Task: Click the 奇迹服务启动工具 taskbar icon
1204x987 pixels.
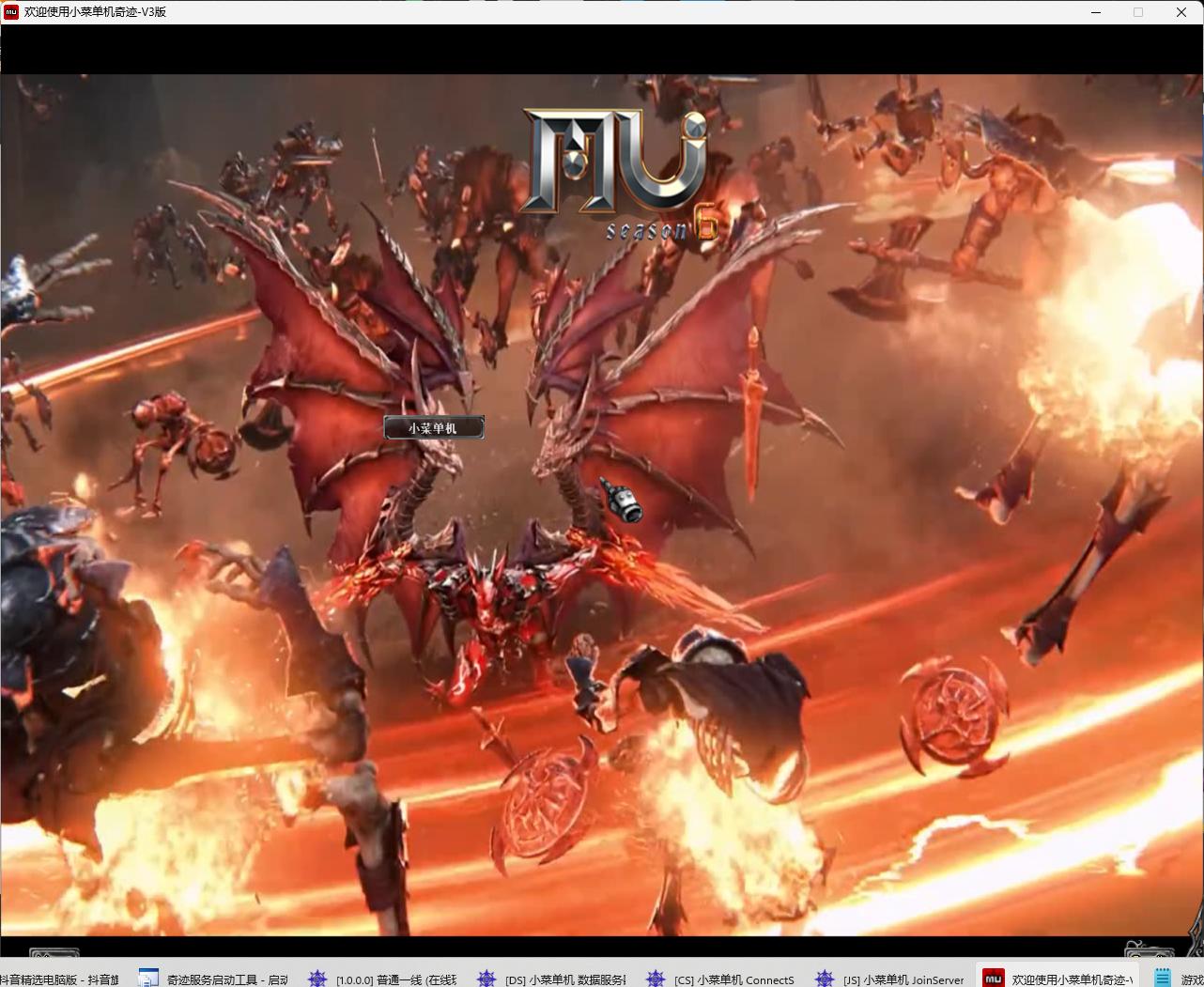Action: tap(148, 979)
